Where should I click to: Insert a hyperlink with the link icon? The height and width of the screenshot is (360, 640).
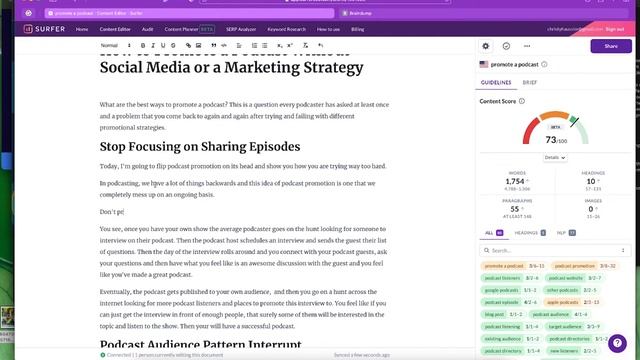click(188, 45)
